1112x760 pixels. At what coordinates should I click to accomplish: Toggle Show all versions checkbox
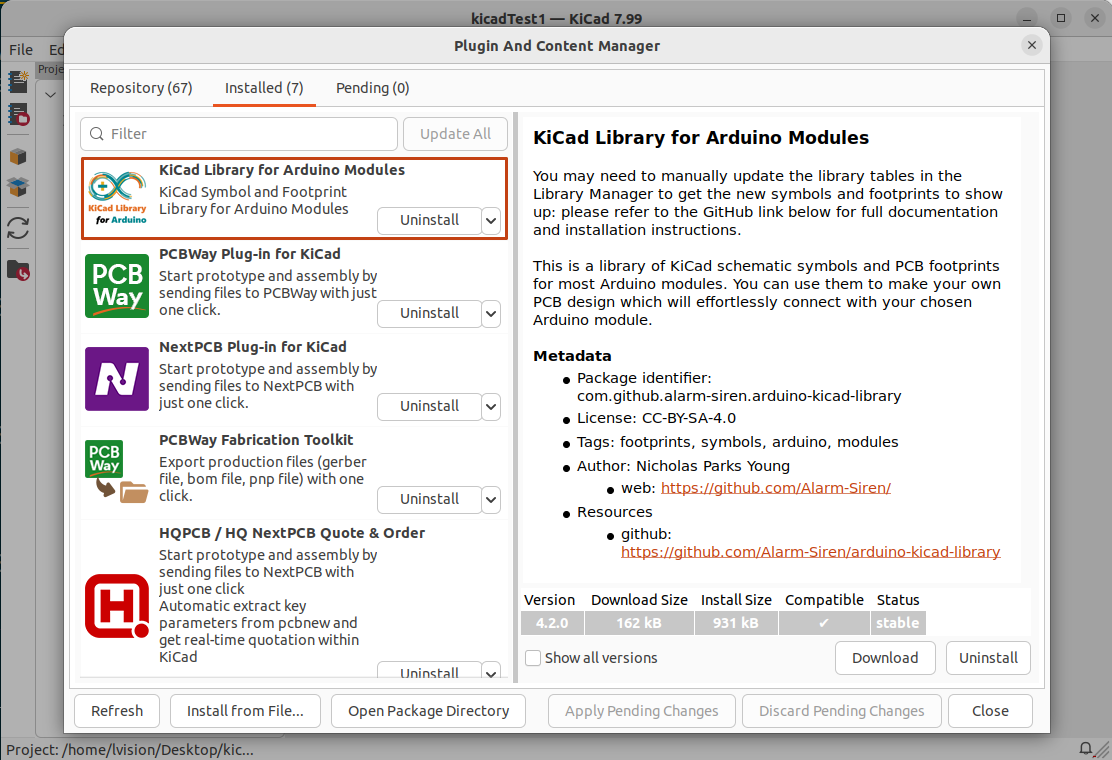point(533,658)
